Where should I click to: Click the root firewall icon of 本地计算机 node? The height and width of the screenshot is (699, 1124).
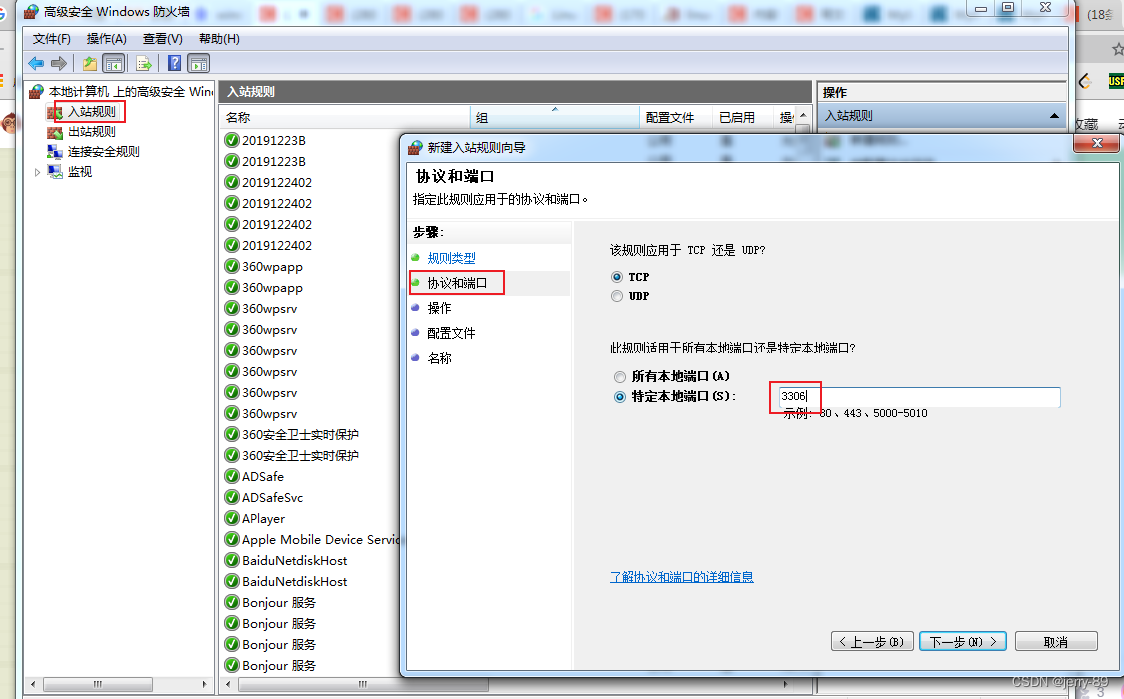(36, 91)
